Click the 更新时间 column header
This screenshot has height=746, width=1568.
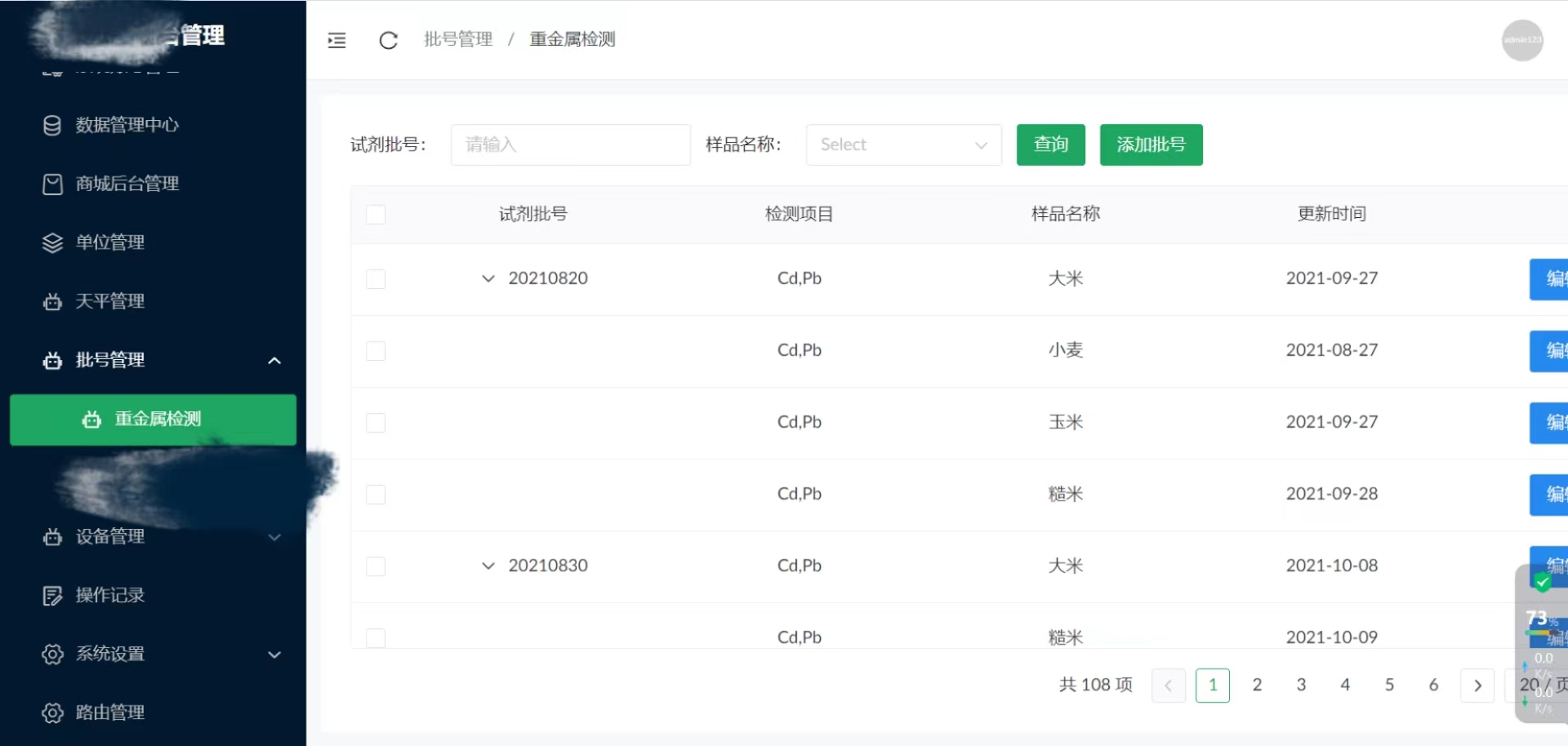[x=1332, y=214]
